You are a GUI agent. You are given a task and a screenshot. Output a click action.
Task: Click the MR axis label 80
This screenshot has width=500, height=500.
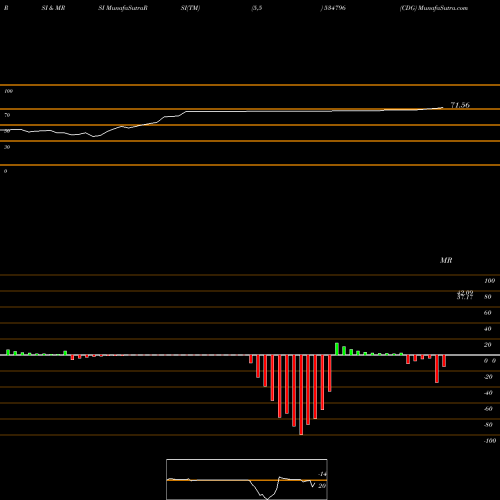point(488,297)
